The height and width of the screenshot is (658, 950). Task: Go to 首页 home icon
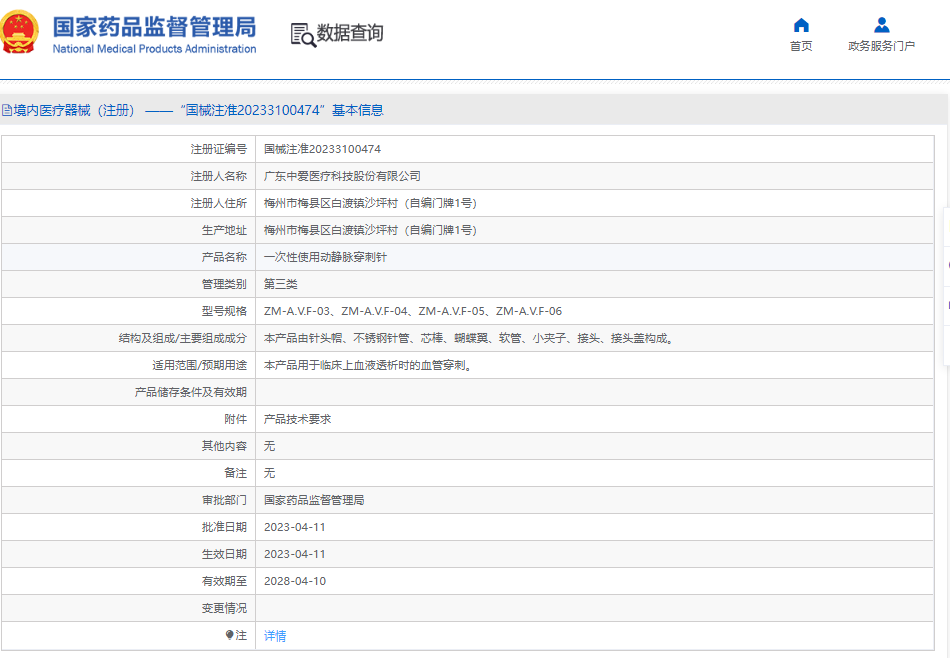(801, 25)
